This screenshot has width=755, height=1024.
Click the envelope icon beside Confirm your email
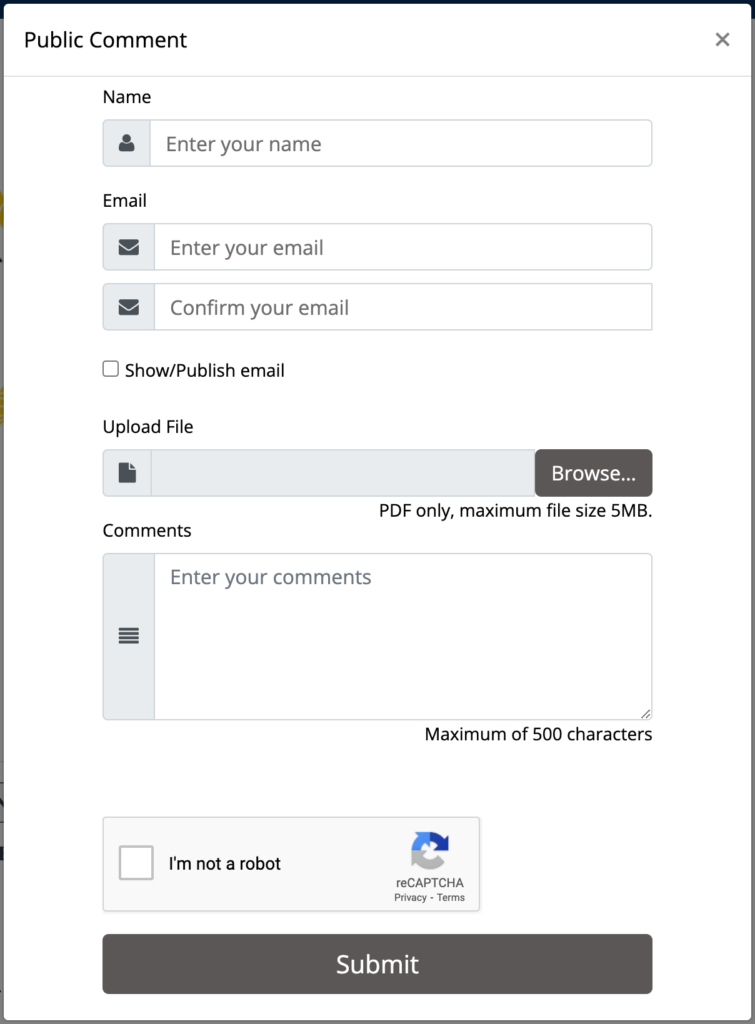click(x=129, y=307)
